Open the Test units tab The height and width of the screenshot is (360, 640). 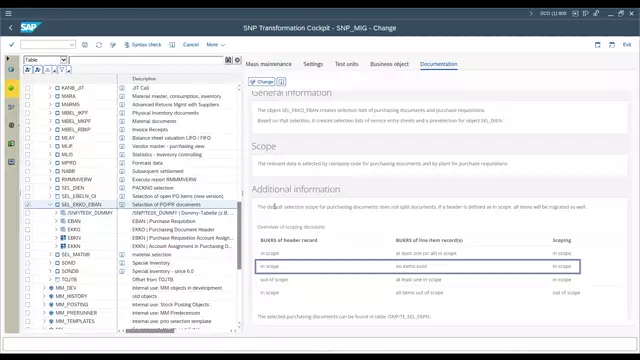(347, 64)
